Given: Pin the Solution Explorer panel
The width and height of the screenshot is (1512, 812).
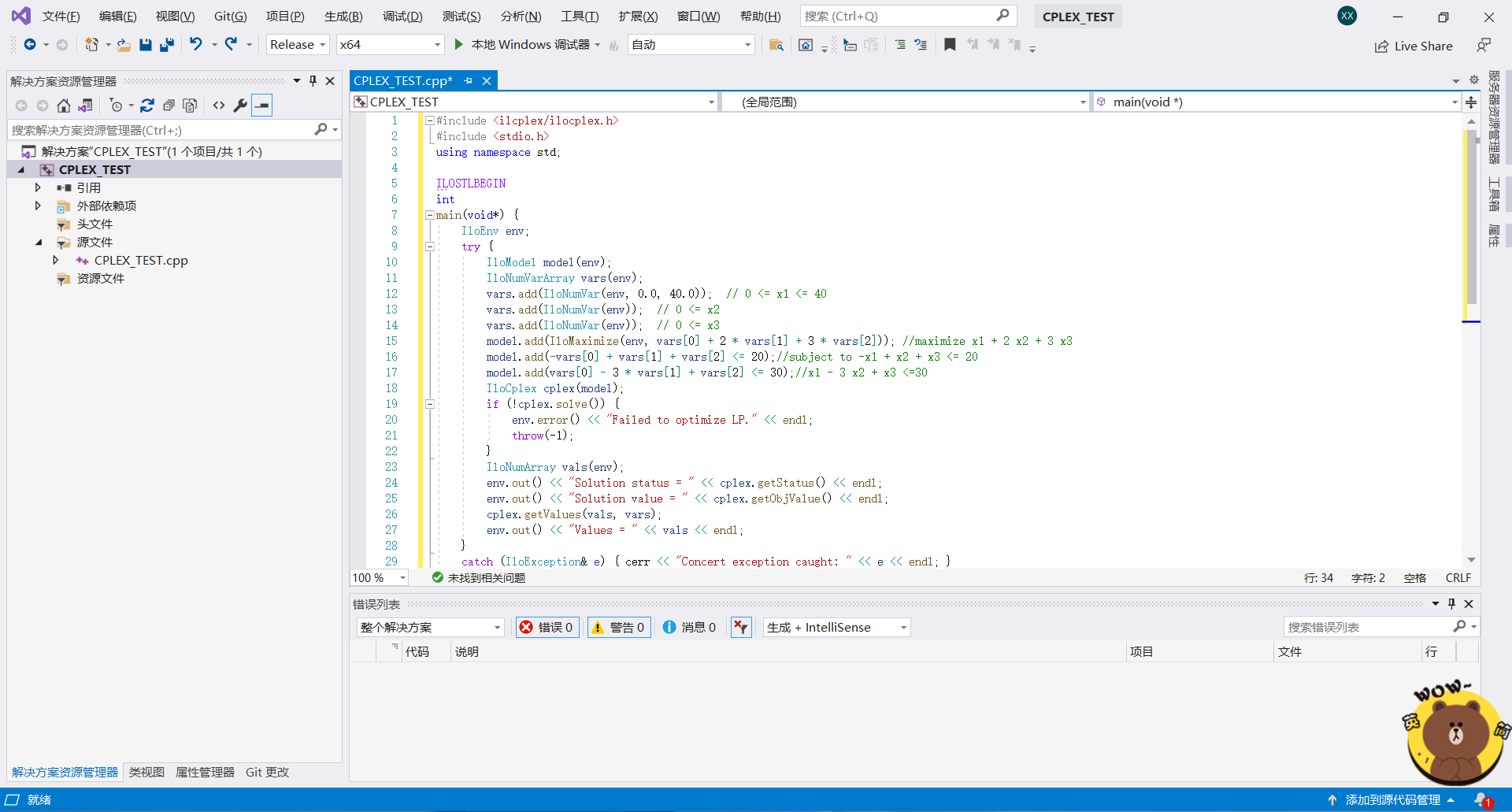Looking at the screenshot, I should 313,80.
